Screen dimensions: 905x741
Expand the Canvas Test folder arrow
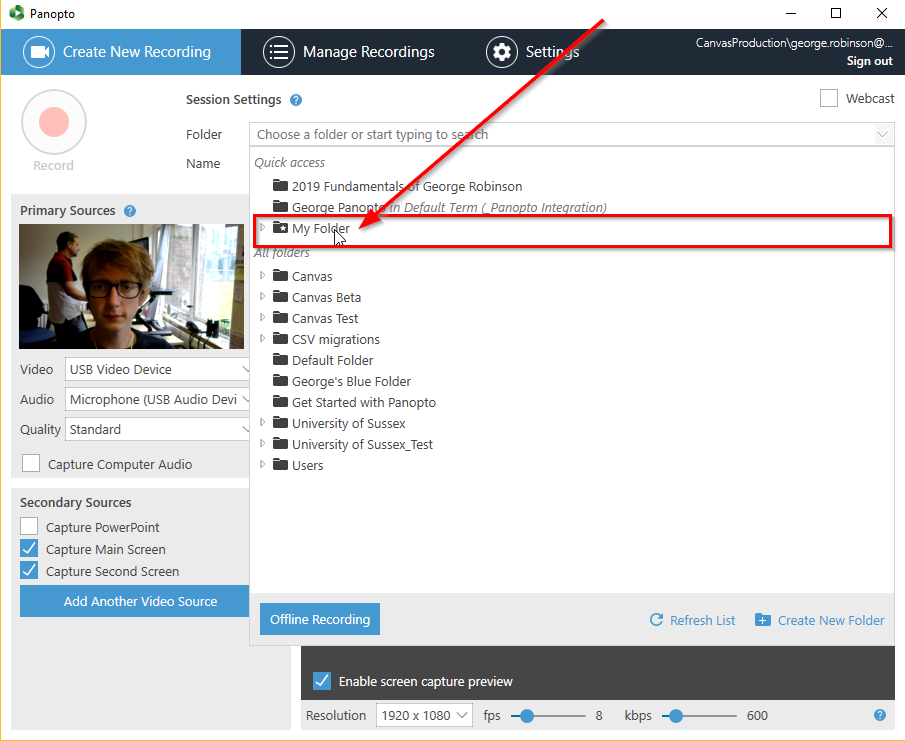(x=262, y=317)
